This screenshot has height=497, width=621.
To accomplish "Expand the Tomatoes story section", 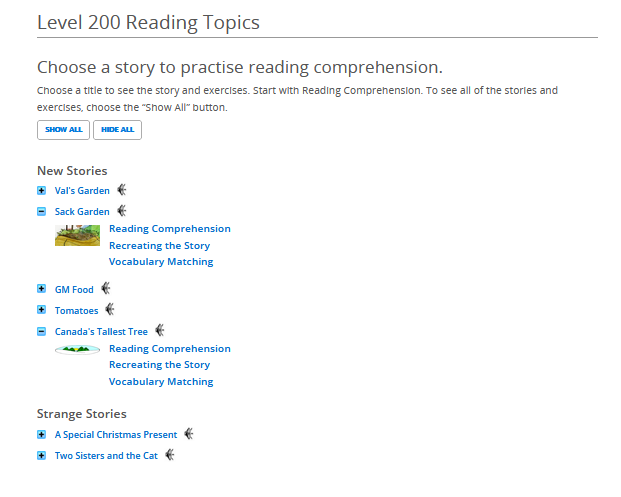I will click(42, 311).
